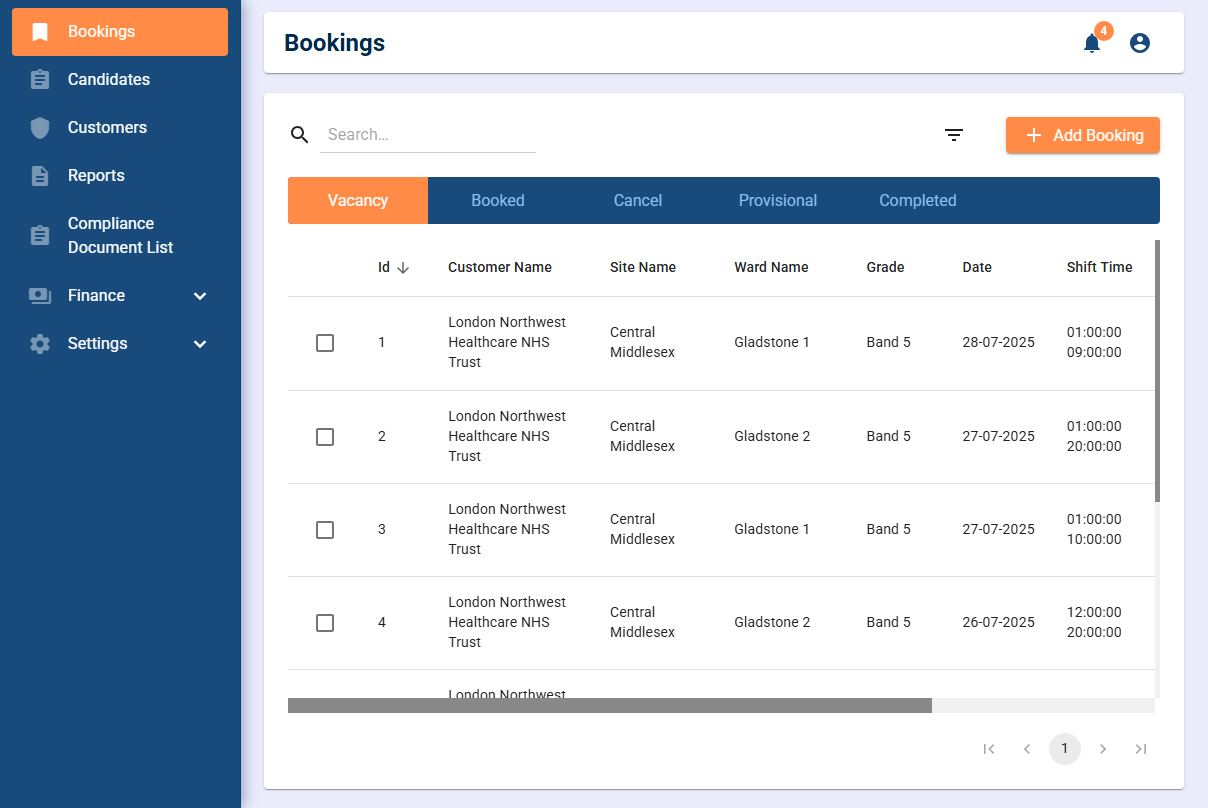1208x808 pixels.
Task: Expand the Finance menu chevron
Action: point(200,296)
